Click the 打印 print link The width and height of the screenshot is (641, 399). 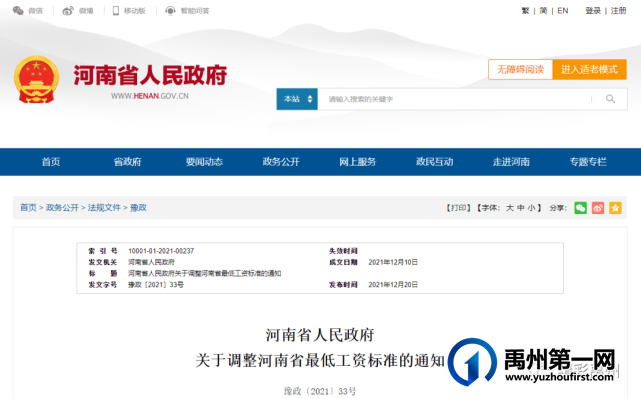point(458,208)
